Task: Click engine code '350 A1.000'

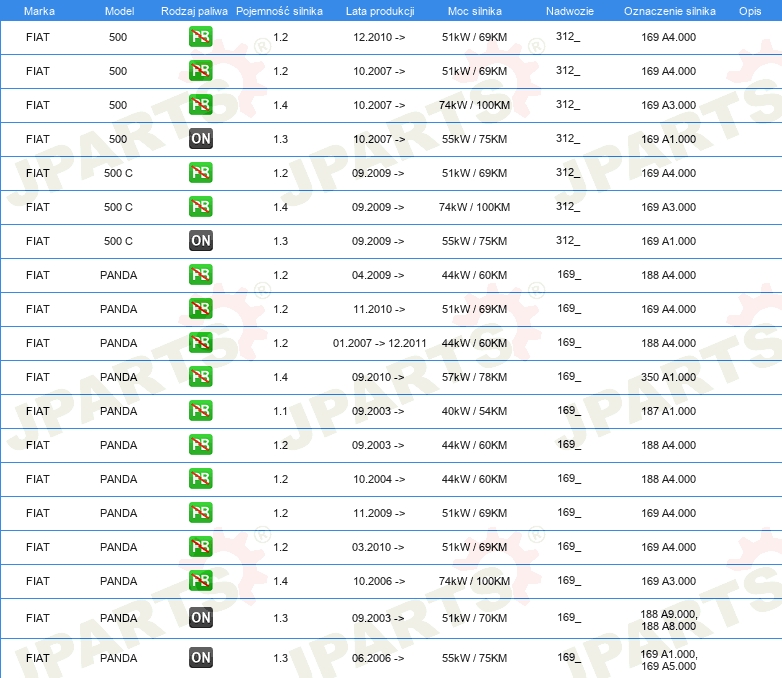Action: 668,377
